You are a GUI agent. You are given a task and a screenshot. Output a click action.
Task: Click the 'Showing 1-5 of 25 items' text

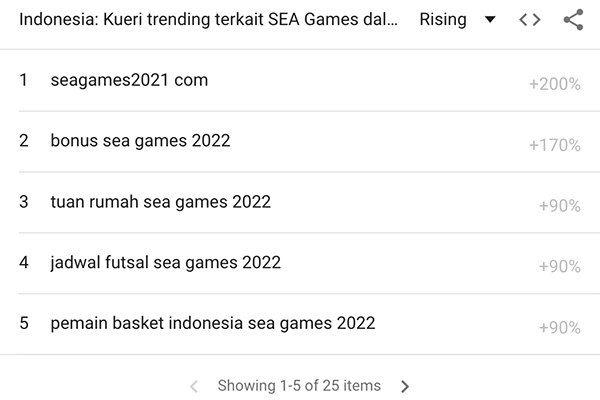(x=299, y=386)
